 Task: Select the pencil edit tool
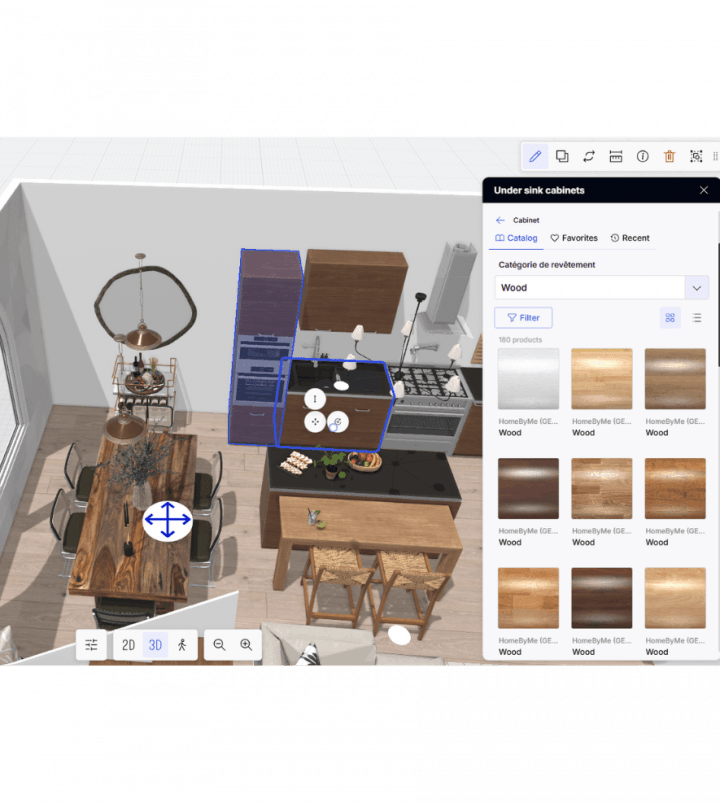click(535, 156)
